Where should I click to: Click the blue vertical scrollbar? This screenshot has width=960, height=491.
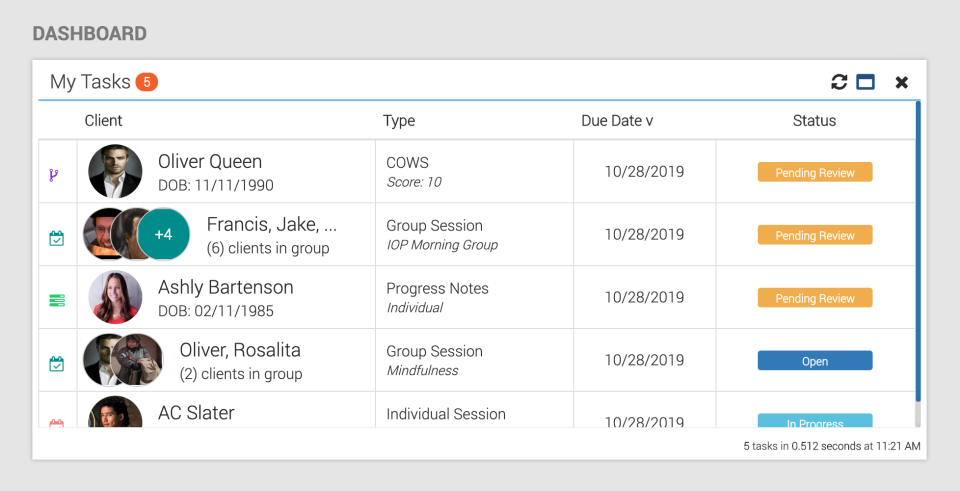918,250
